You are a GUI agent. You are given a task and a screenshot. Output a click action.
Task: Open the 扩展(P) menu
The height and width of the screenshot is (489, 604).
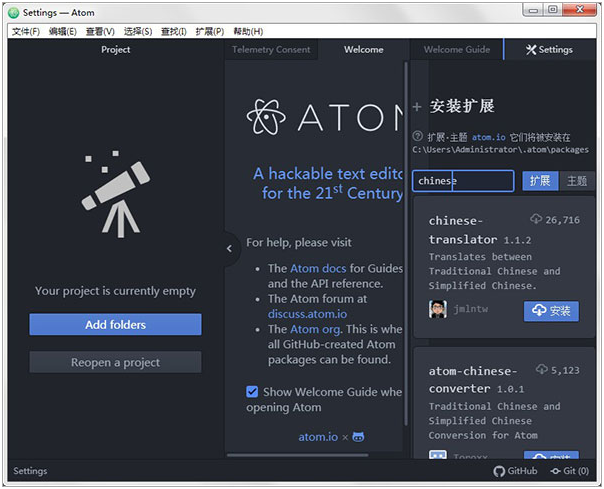click(210, 32)
